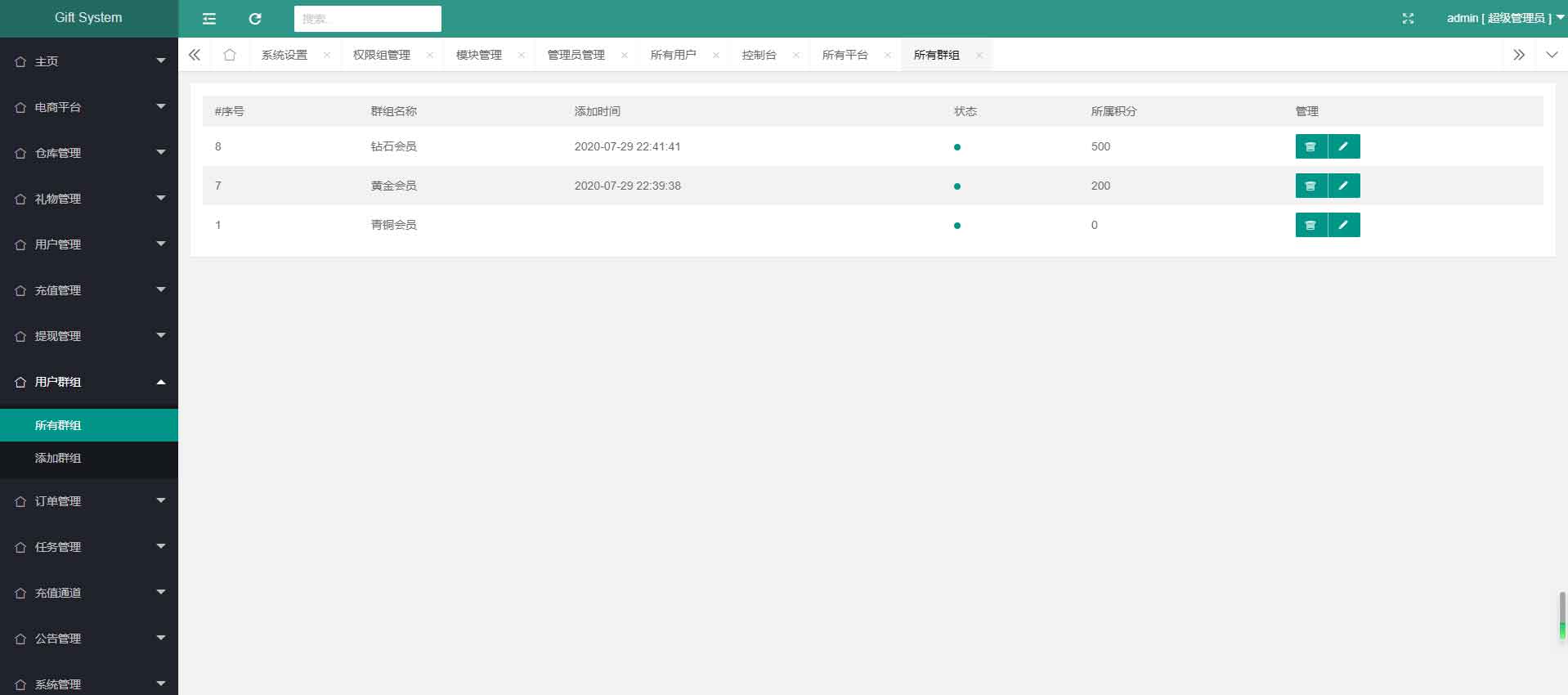The width and height of the screenshot is (1568, 695).
Task: Open the admin 超级管理员 user dropdown
Action: 1505,18
